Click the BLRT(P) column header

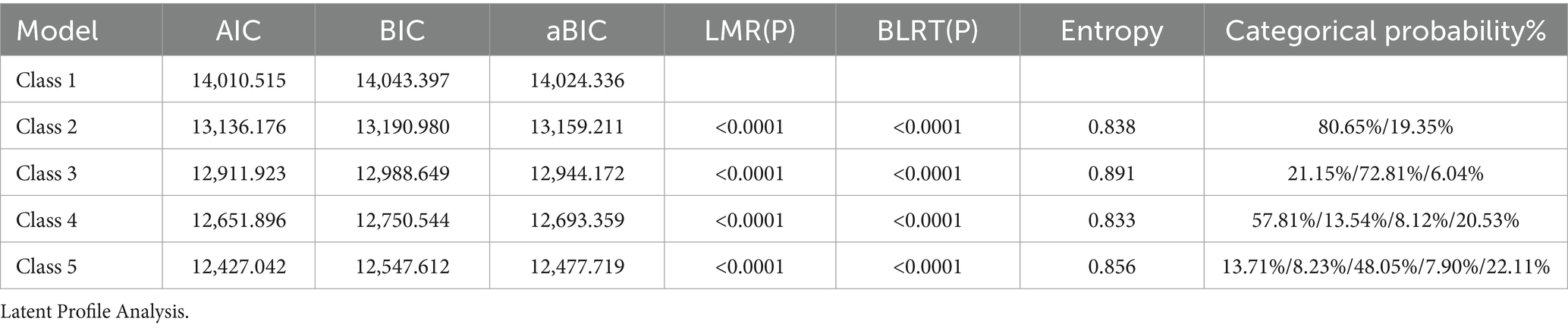click(927, 30)
